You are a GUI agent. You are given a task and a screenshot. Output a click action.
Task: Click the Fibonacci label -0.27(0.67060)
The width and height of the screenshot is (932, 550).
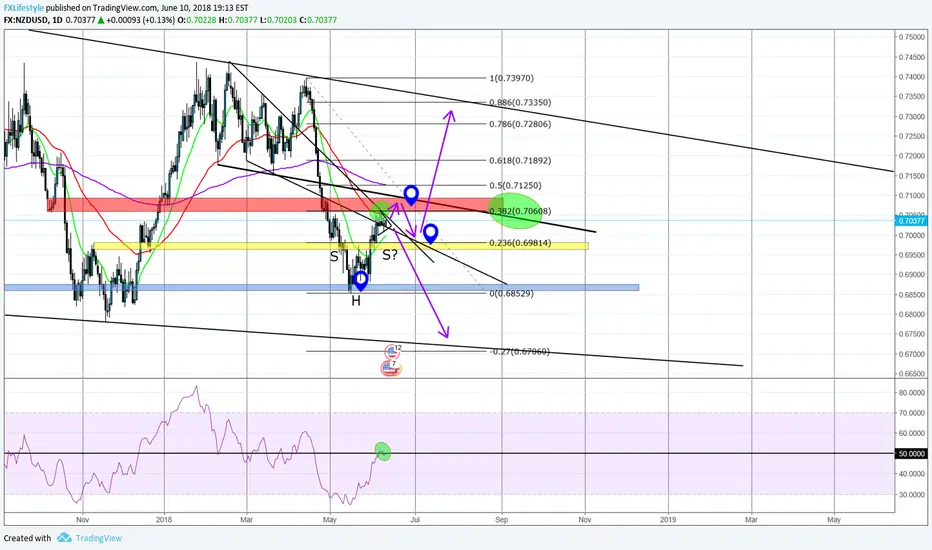coord(520,351)
